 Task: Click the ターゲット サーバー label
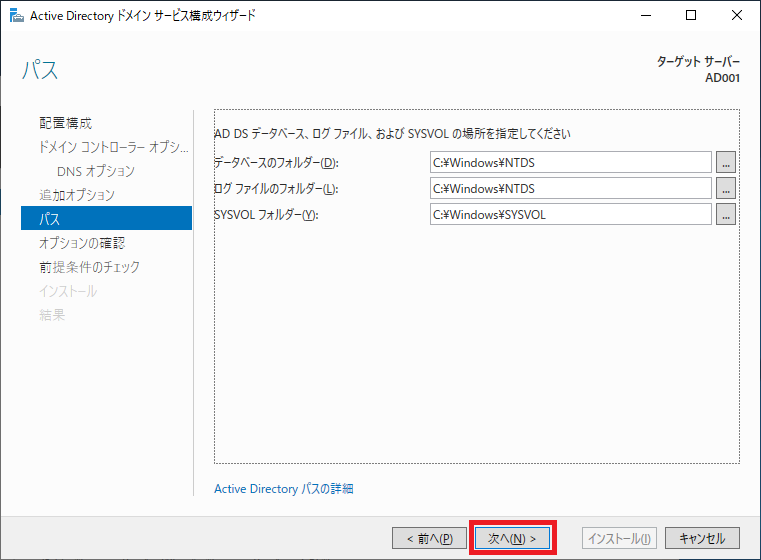[698, 62]
